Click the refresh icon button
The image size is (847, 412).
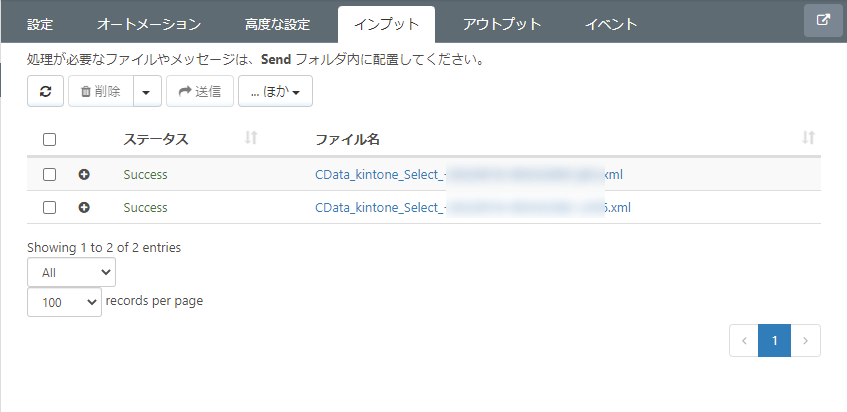click(45, 91)
